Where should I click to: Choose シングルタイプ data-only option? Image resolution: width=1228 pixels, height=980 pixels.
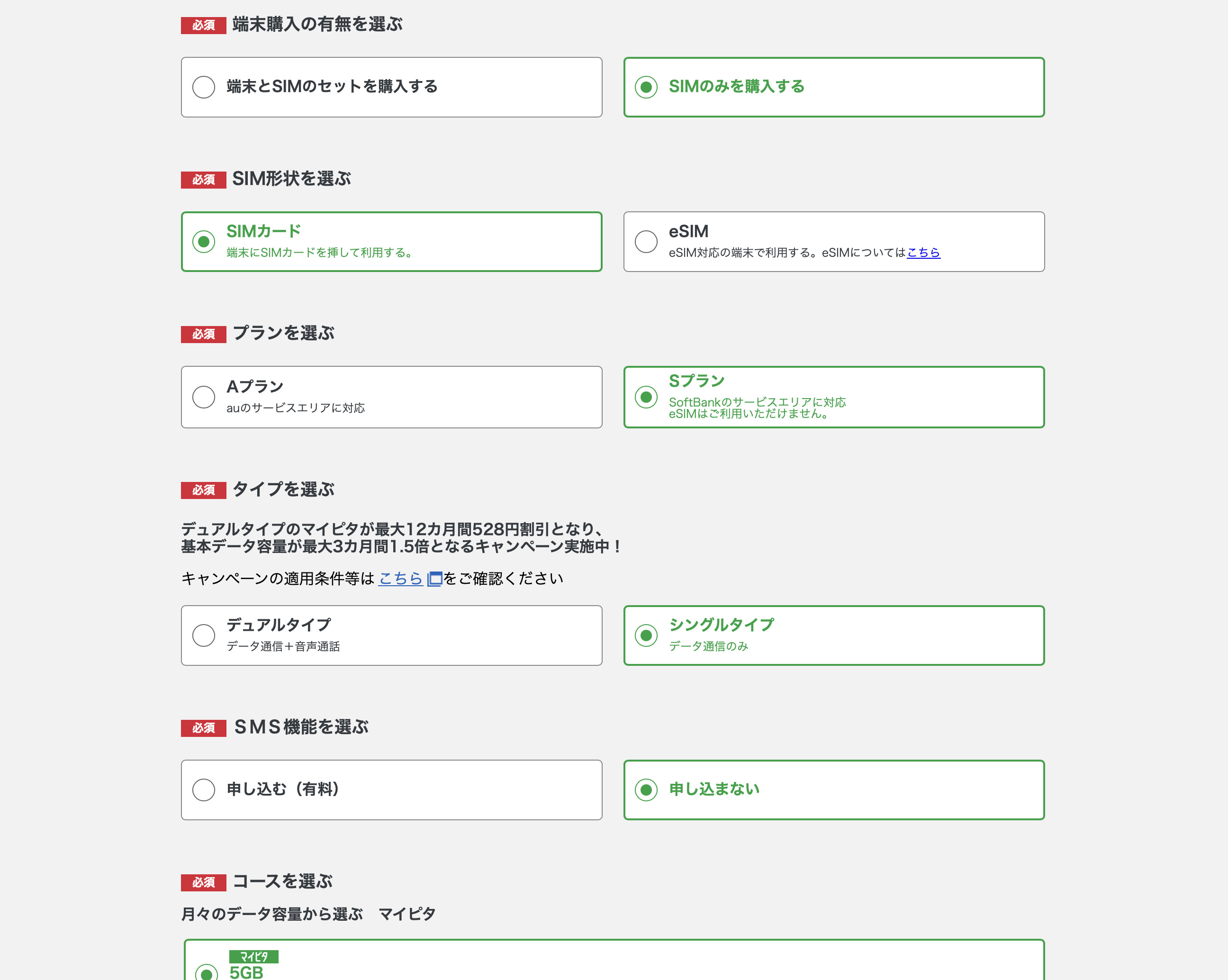pos(646,635)
